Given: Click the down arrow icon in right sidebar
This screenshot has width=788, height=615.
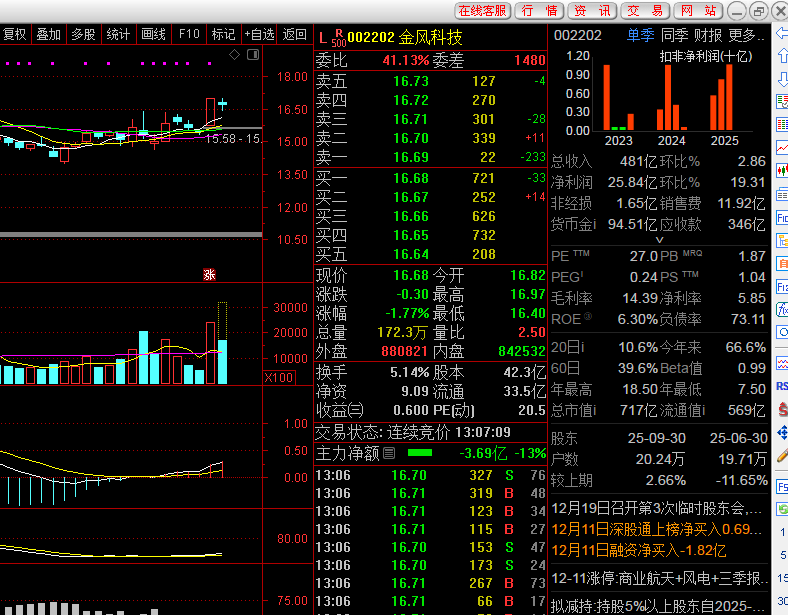Looking at the screenshot, I should point(782,79).
